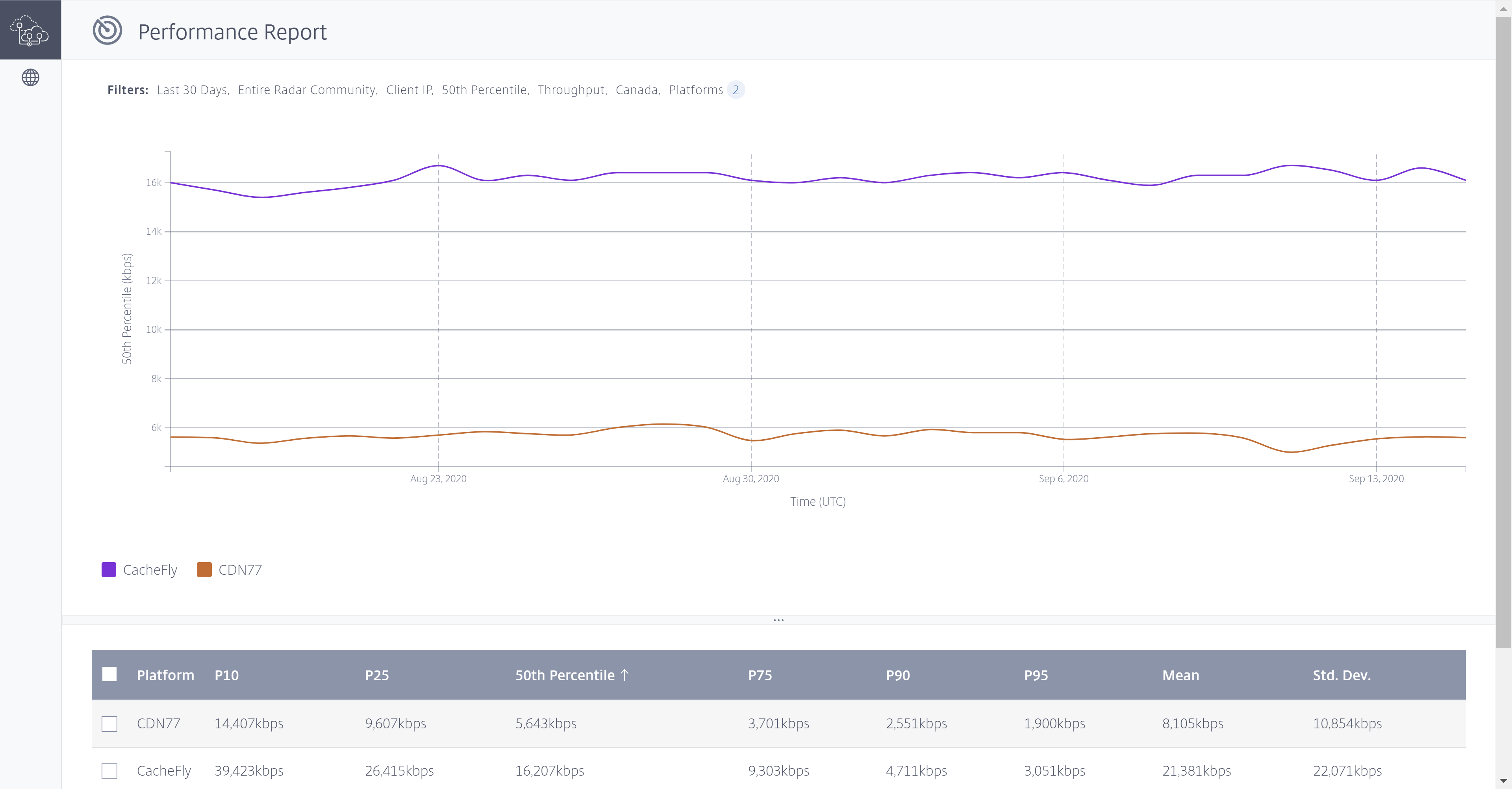This screenshot has width=1512, height=789.
Task: Toggle the CacheFly purple legend swatch
Action: coord(109,570)
